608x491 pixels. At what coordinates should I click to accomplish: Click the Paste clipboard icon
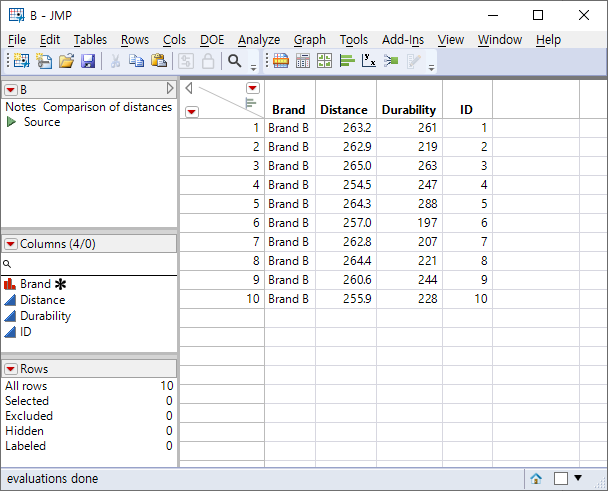pos(159,61)
